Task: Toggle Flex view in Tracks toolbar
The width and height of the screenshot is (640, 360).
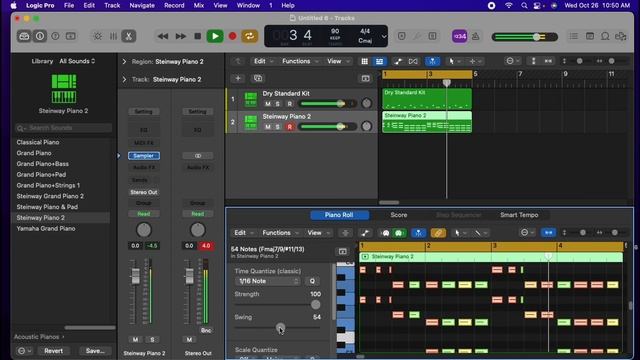Action: click(413, 61)
